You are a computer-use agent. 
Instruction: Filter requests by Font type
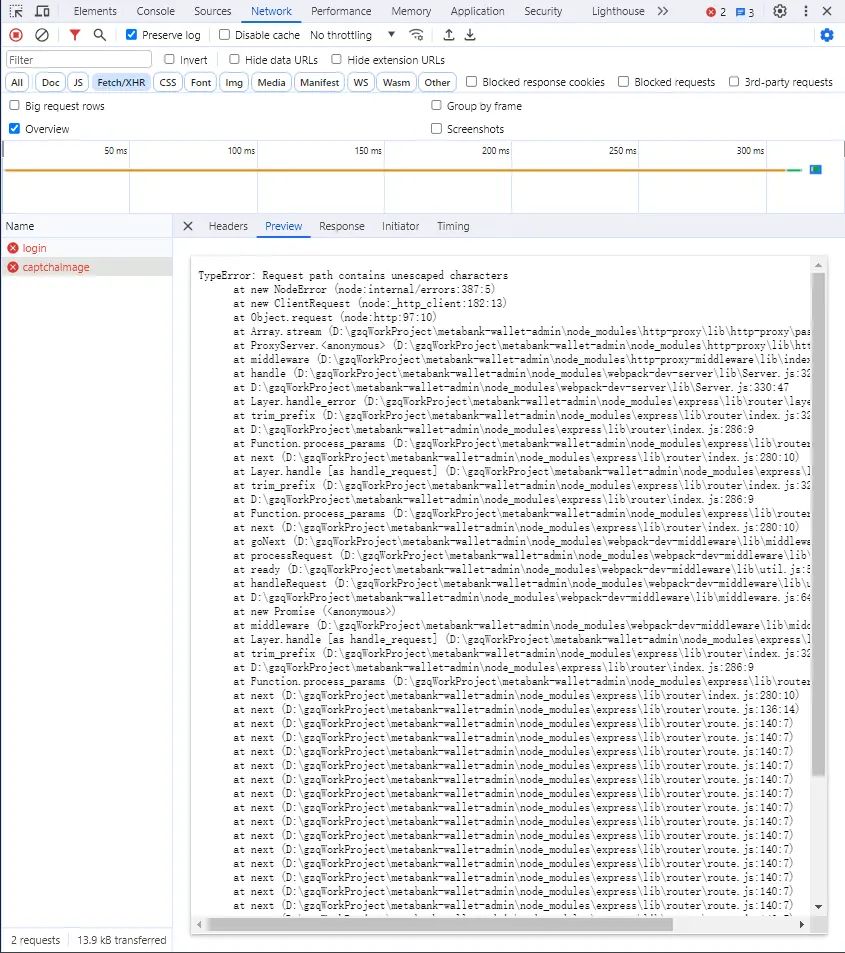pos(201,83)
